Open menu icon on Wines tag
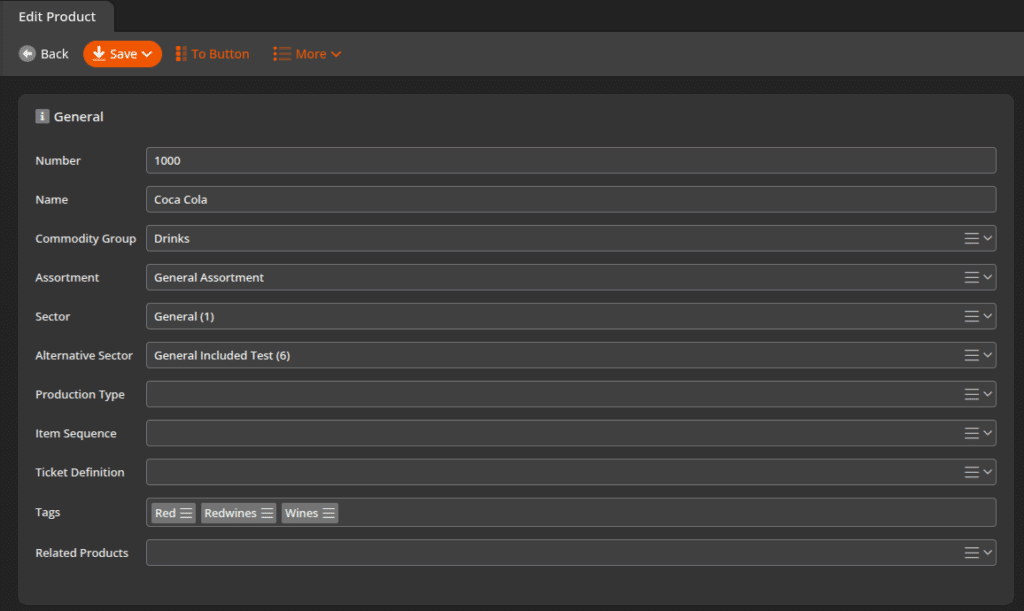This screenshot has height=611, width=1024. 328,513
